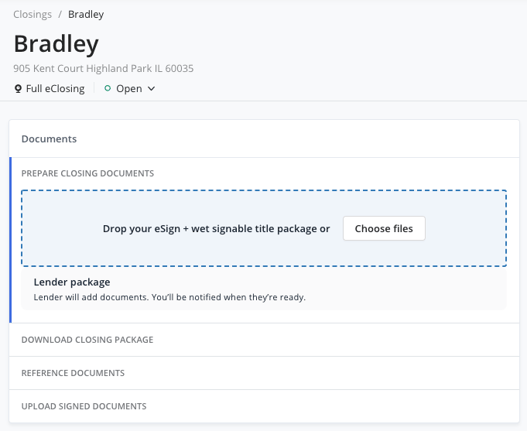Image resolution: width=527 pixels, height=431 pixels.
Task: Open the status dropdown chevron next to Open
Action: coord(152,89)
